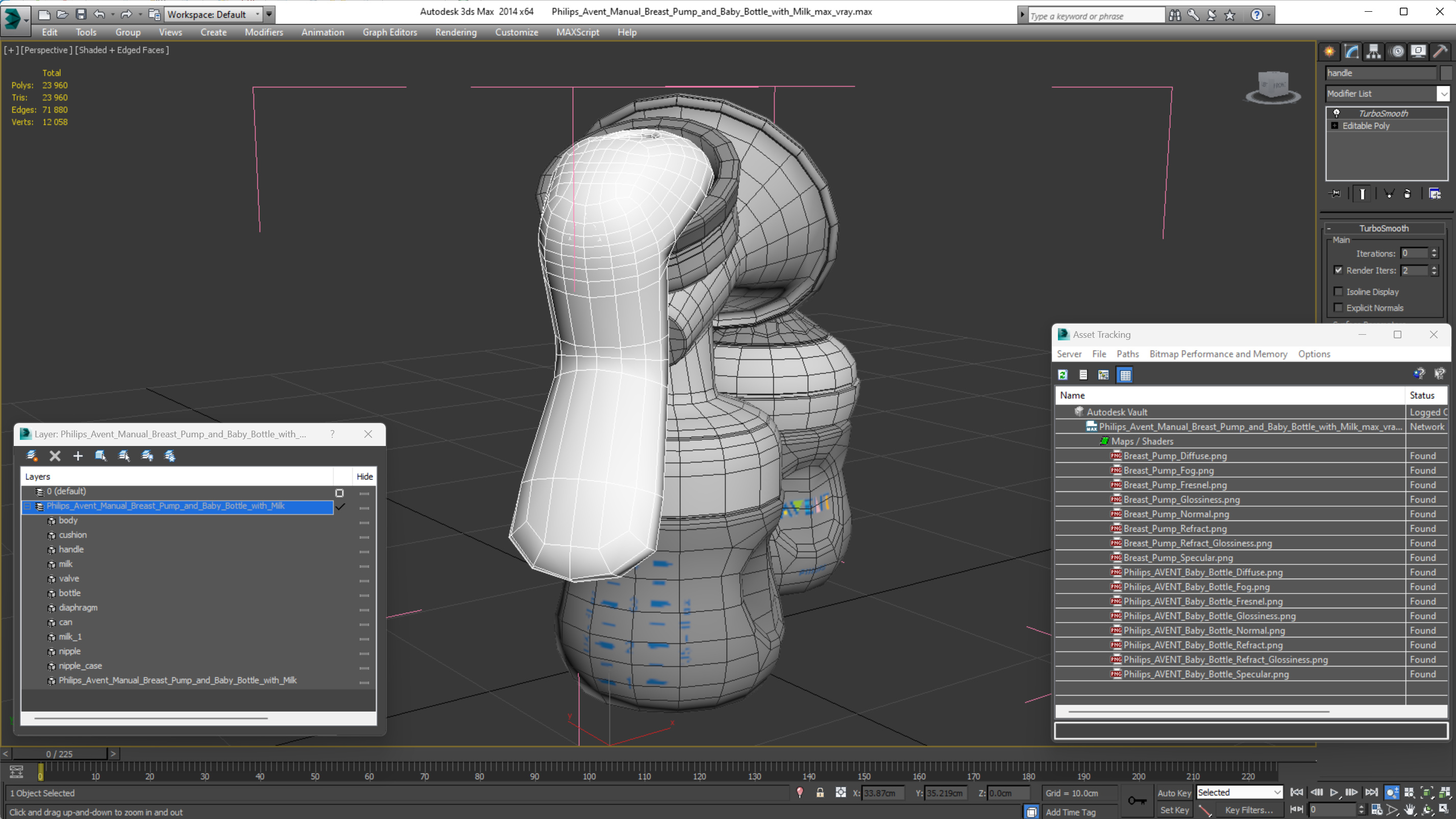Enable Explicit Normals checkbox
Screen dimensions: 1456x819
(x=1338, y=308)
